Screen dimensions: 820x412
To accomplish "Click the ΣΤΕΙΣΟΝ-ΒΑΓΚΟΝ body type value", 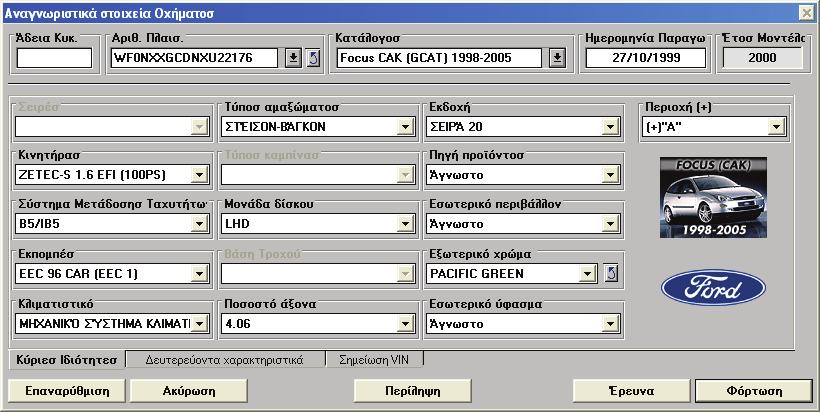I will click(x=276, y=127).
